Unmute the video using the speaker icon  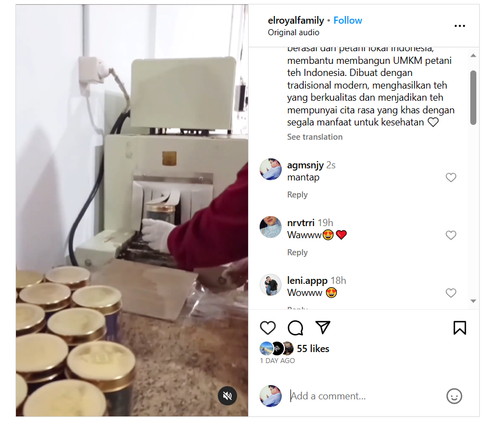[227, 396]
